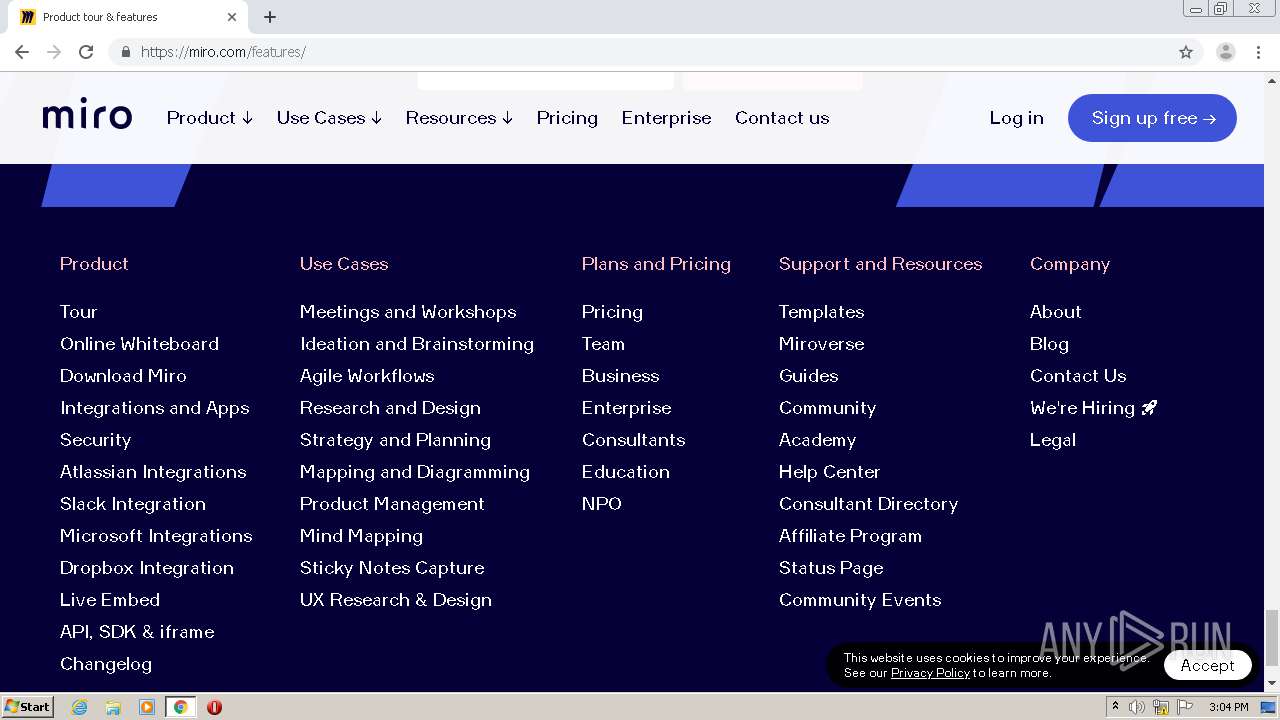The image size is (1280, 720).
Task: Open the Tour footer link
Action: [x=78, y=312]
